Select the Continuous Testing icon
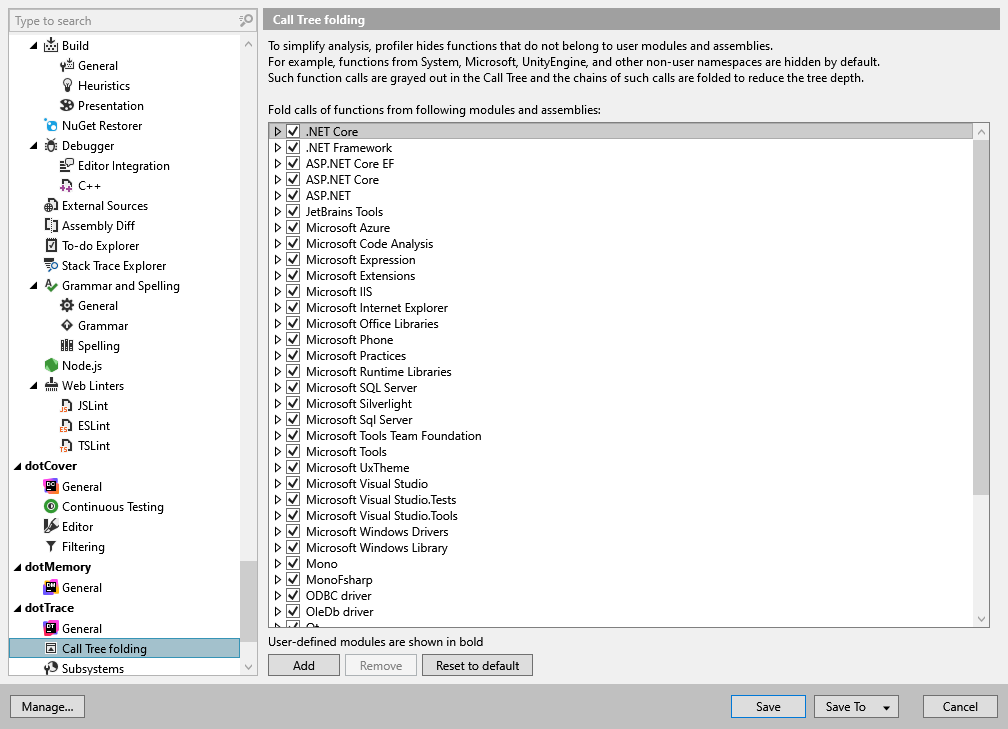This screenshot has width=1008, height=729. [x=51, y=507]
